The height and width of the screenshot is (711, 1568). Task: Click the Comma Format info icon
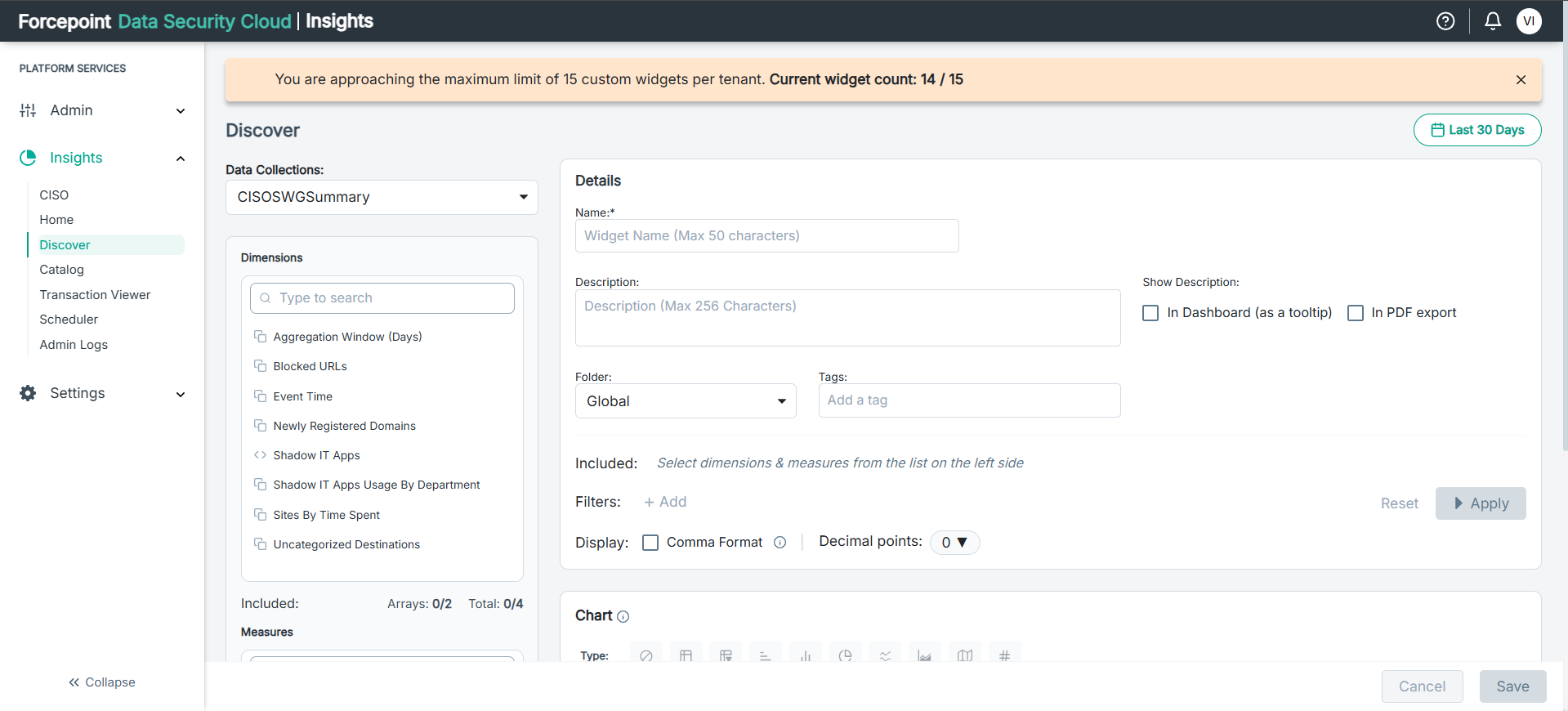(780, 543)
